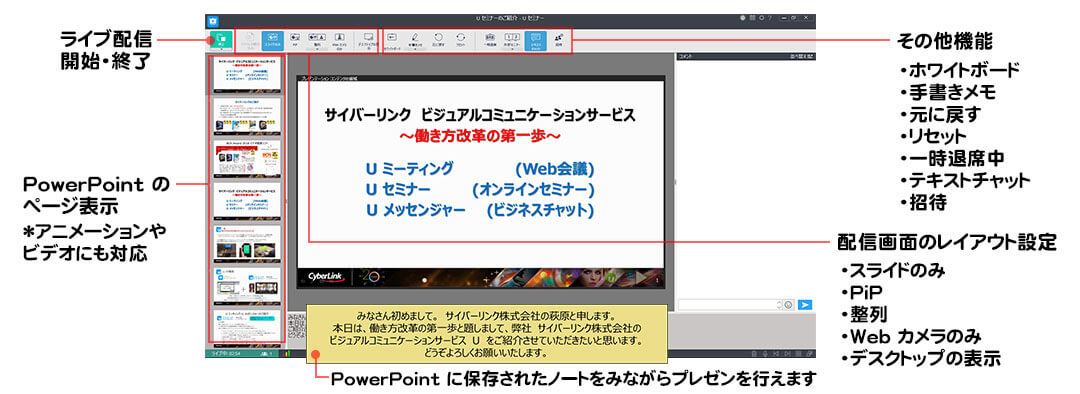
Task: Open the invite participants icon
Action: [x=559, y=39]
